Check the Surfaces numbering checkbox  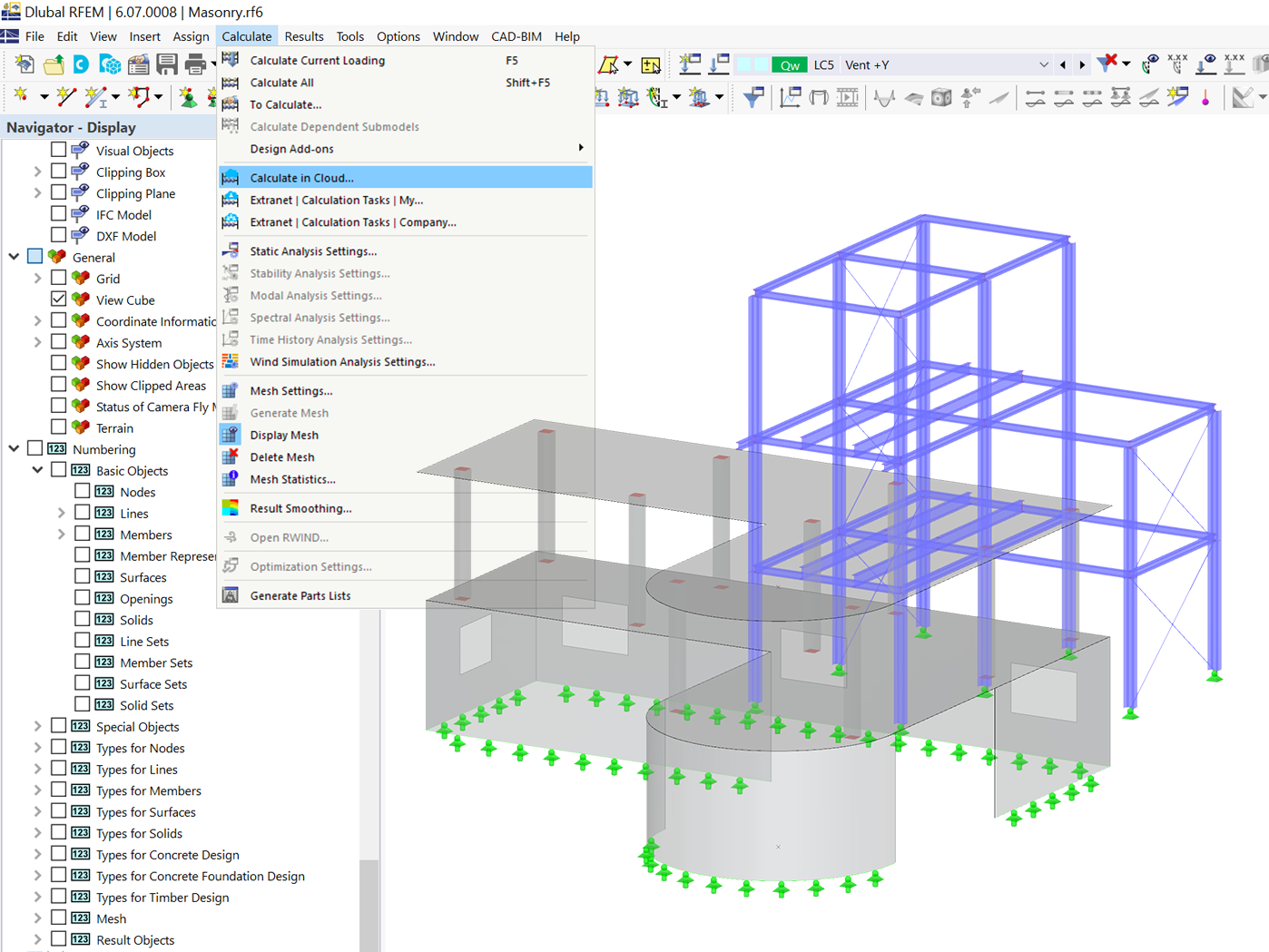83,576
